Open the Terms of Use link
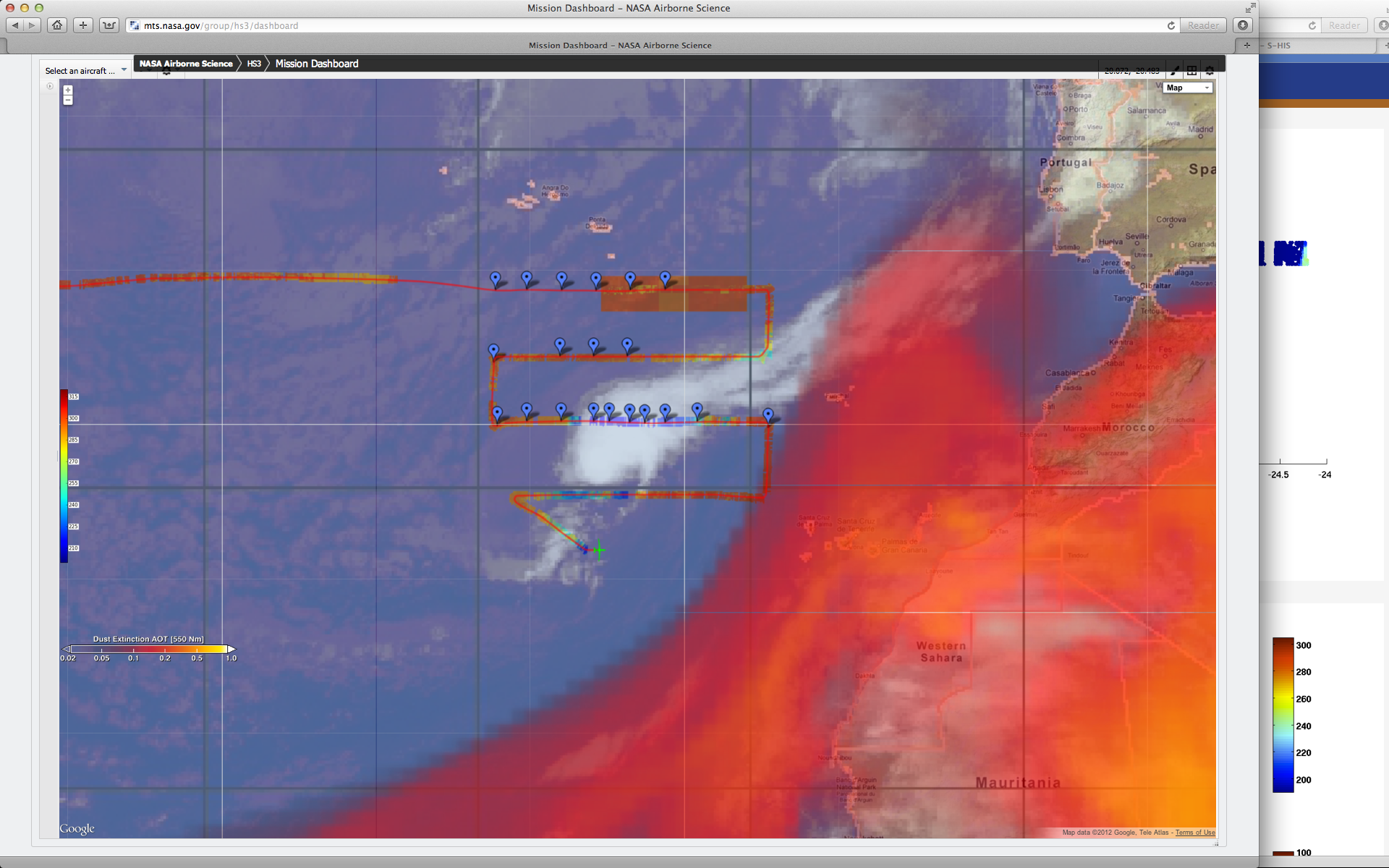 pyautogui.click(x=1195, y=833)
